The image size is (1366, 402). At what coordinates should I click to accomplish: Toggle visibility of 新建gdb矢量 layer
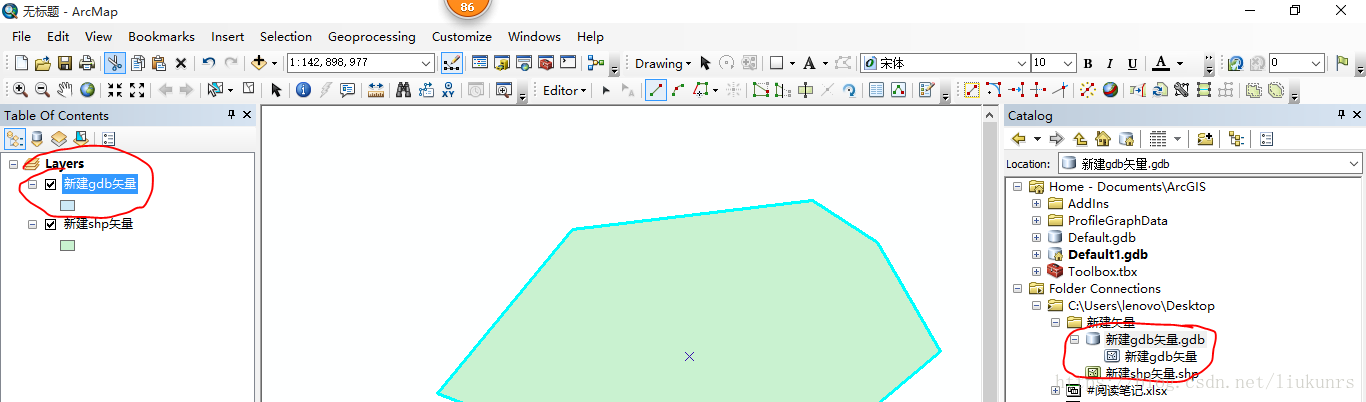click(x=51, y=184)
